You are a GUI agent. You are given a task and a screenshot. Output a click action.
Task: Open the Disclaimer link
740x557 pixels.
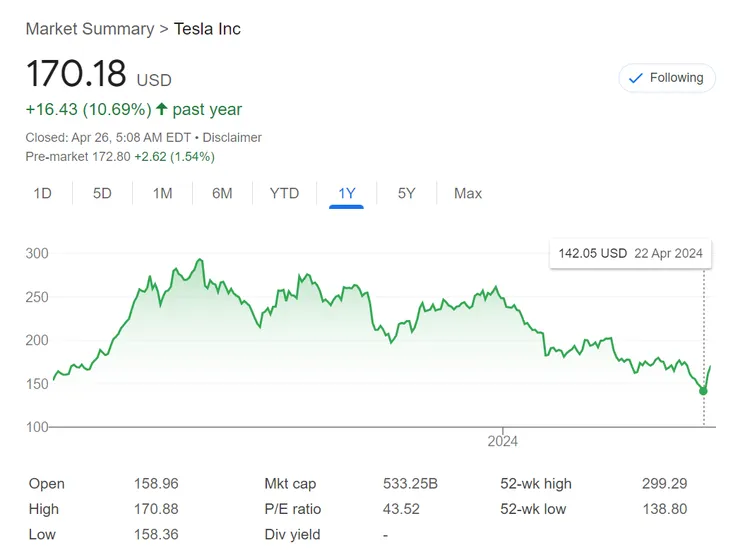coord(232,137)
